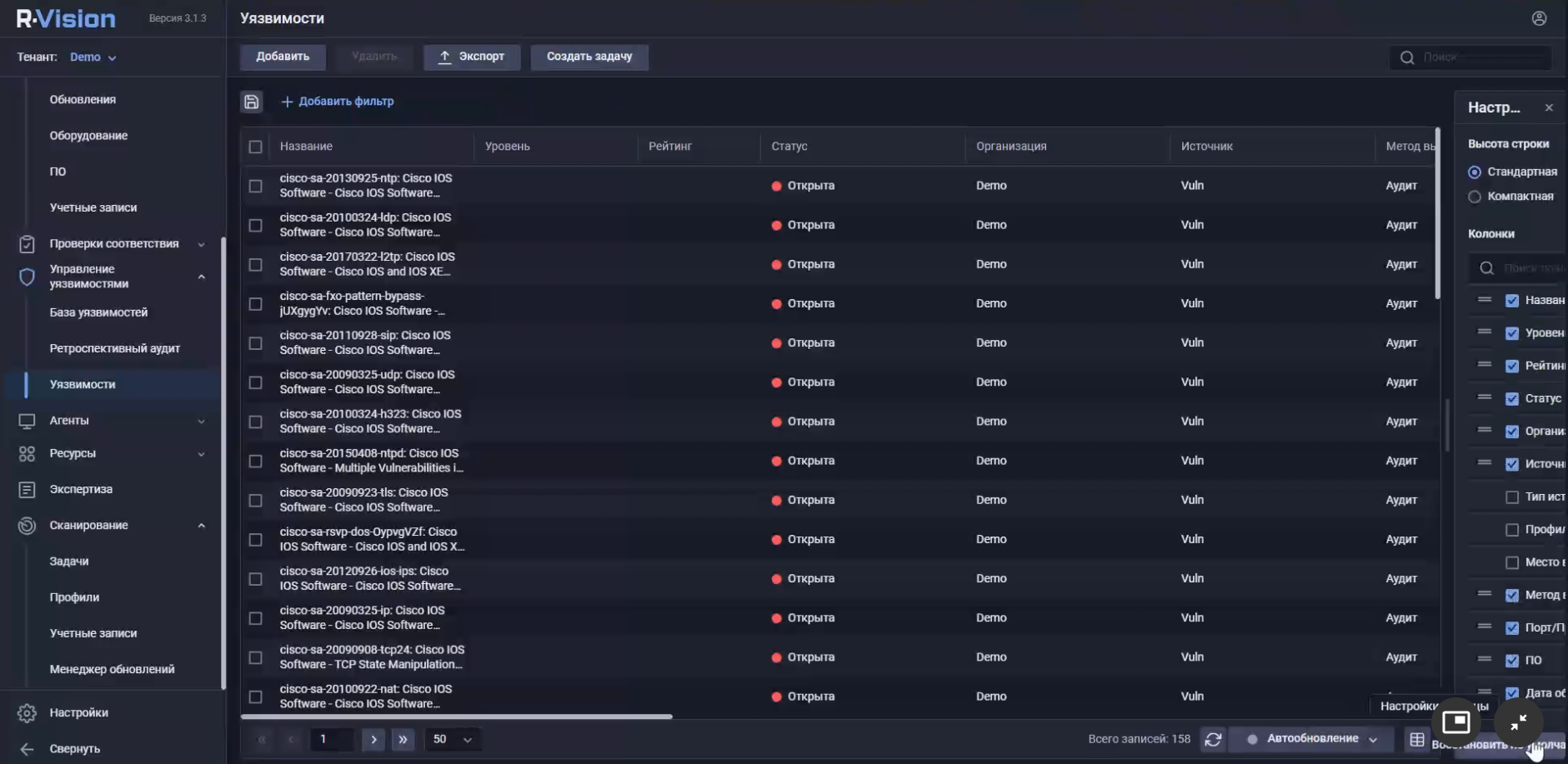Click the Create task button

pos(589,57)
